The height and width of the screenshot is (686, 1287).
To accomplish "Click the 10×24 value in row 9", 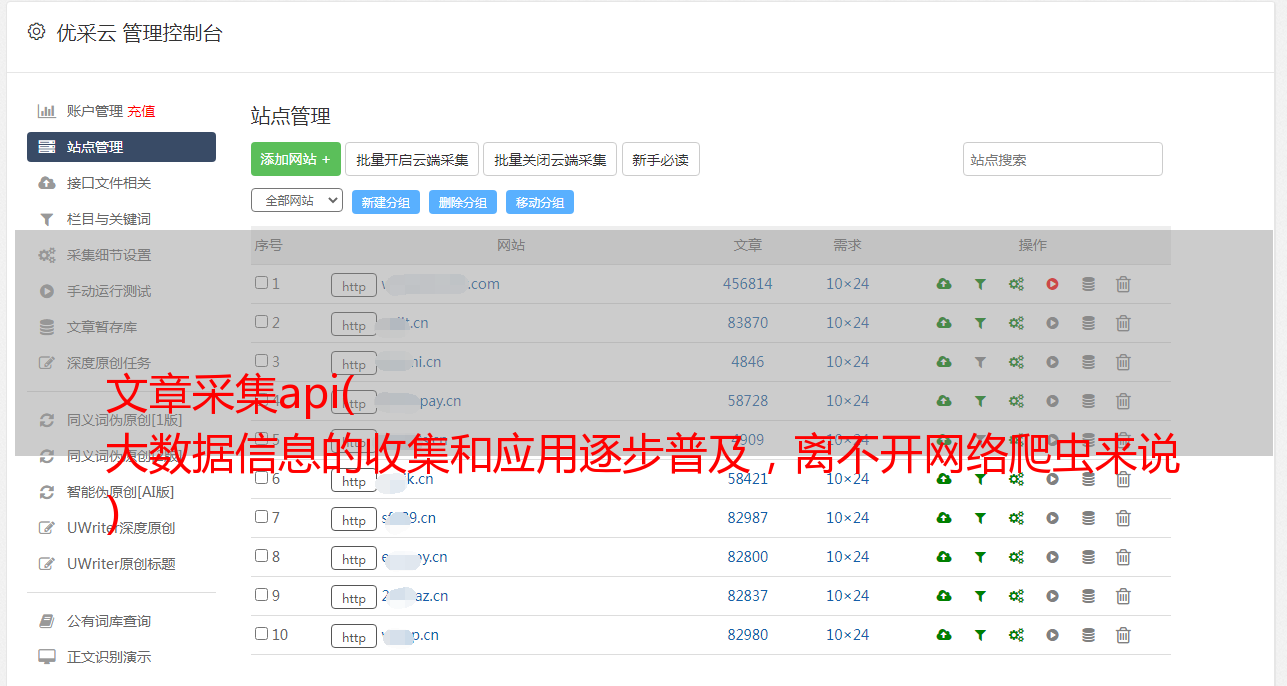I will pyautogui.click(x=848, y=596).
